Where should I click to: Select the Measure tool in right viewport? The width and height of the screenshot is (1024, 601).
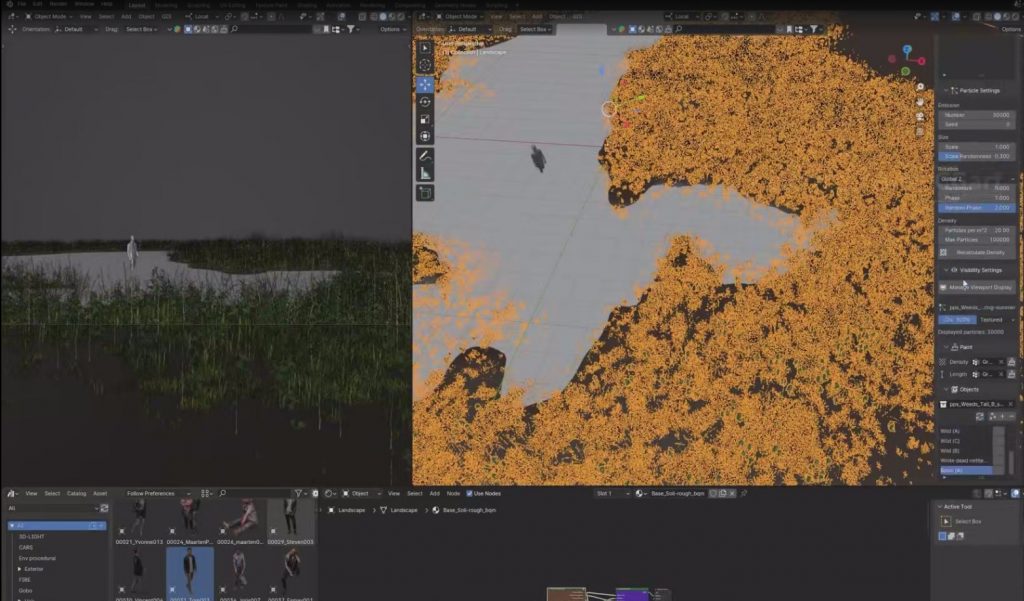click(x=425, y=173)
